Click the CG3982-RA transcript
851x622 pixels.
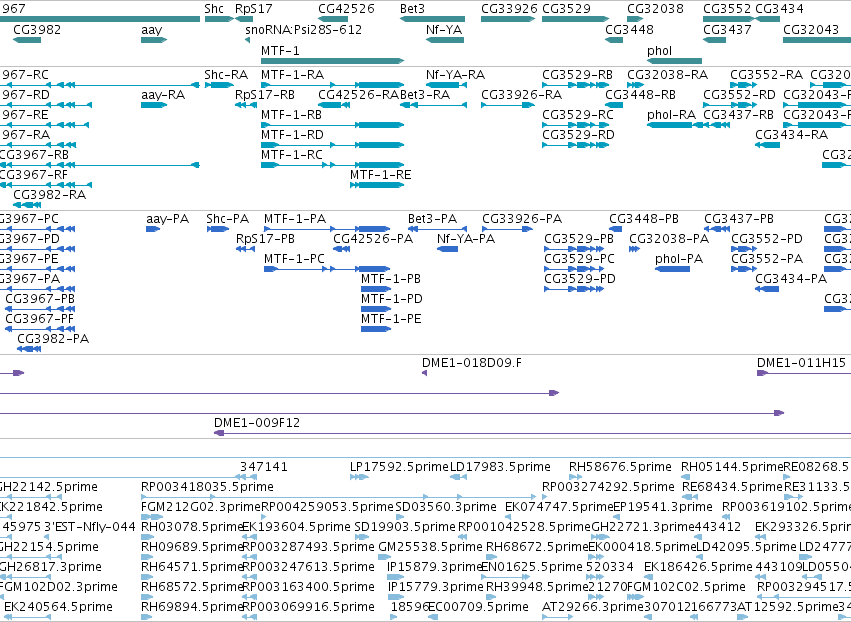click(x=27, y=205)
